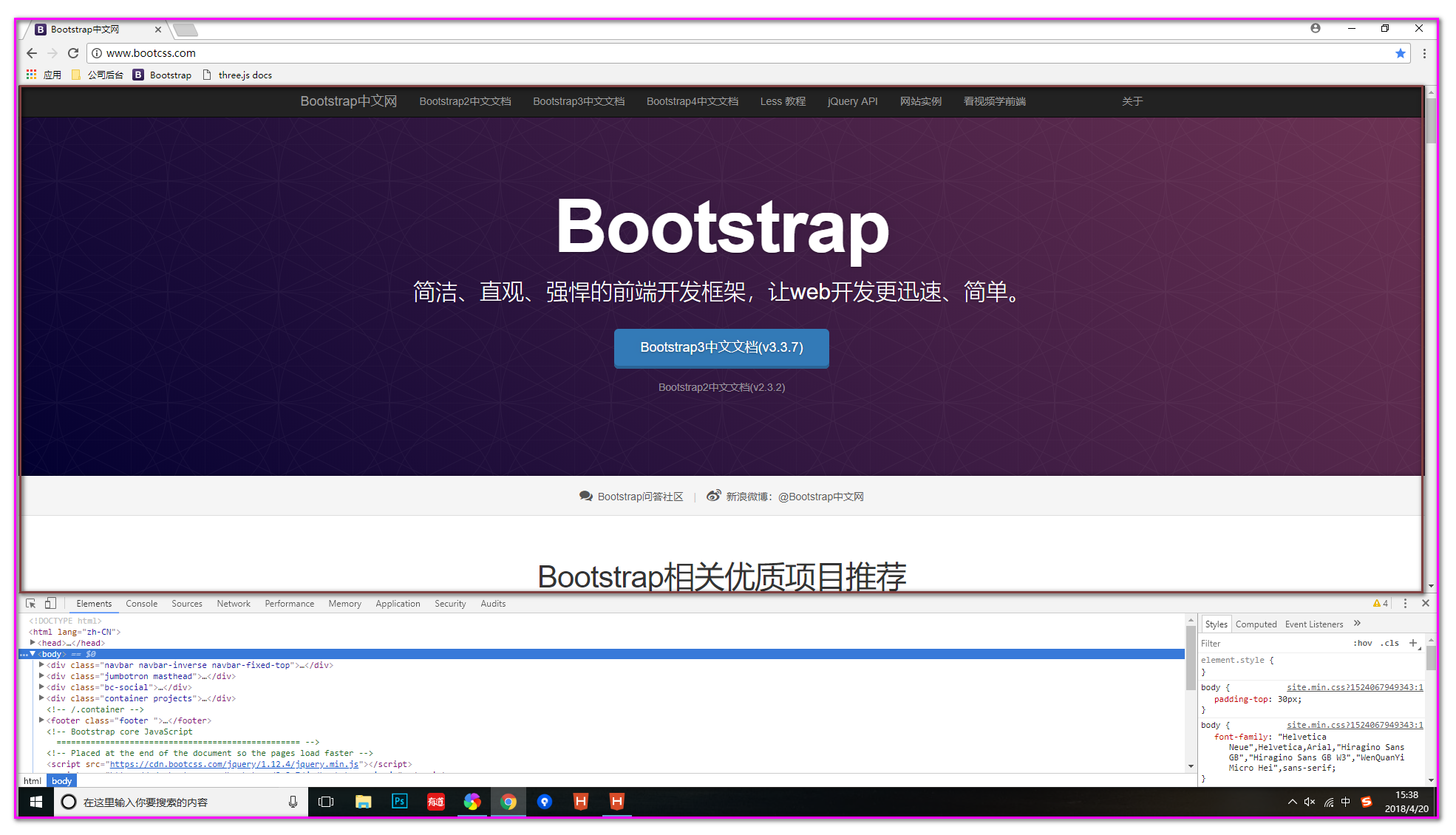
Task: Click the DevTools warnings count indicator
Action: [x=1381, y=604]
